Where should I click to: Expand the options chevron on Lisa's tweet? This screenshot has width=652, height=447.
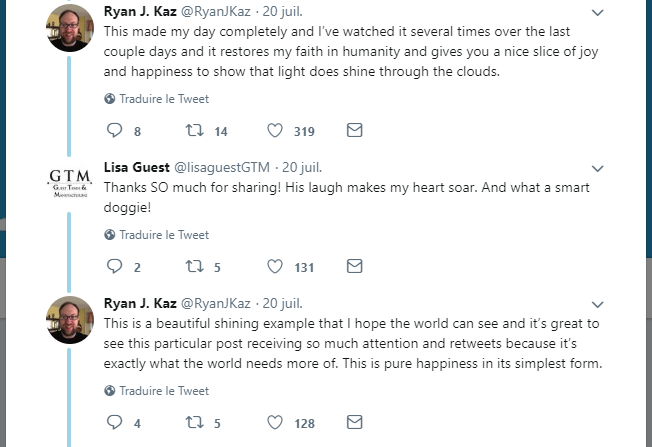pyautogui.click(x=598, y=168)
